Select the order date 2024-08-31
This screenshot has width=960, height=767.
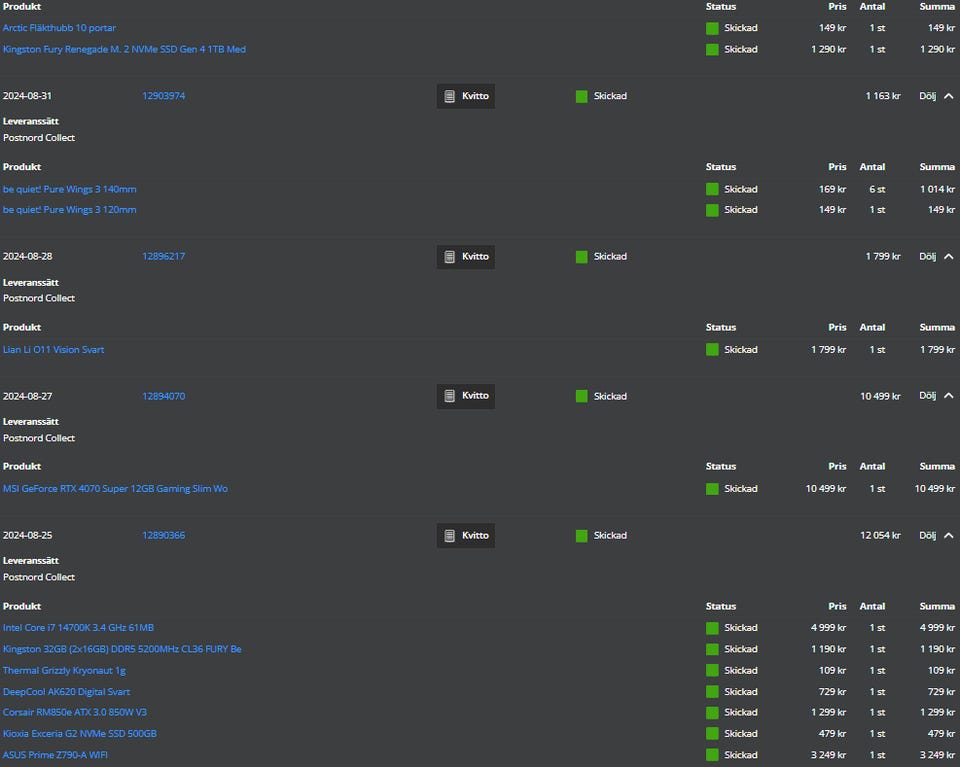coord(28,96)
